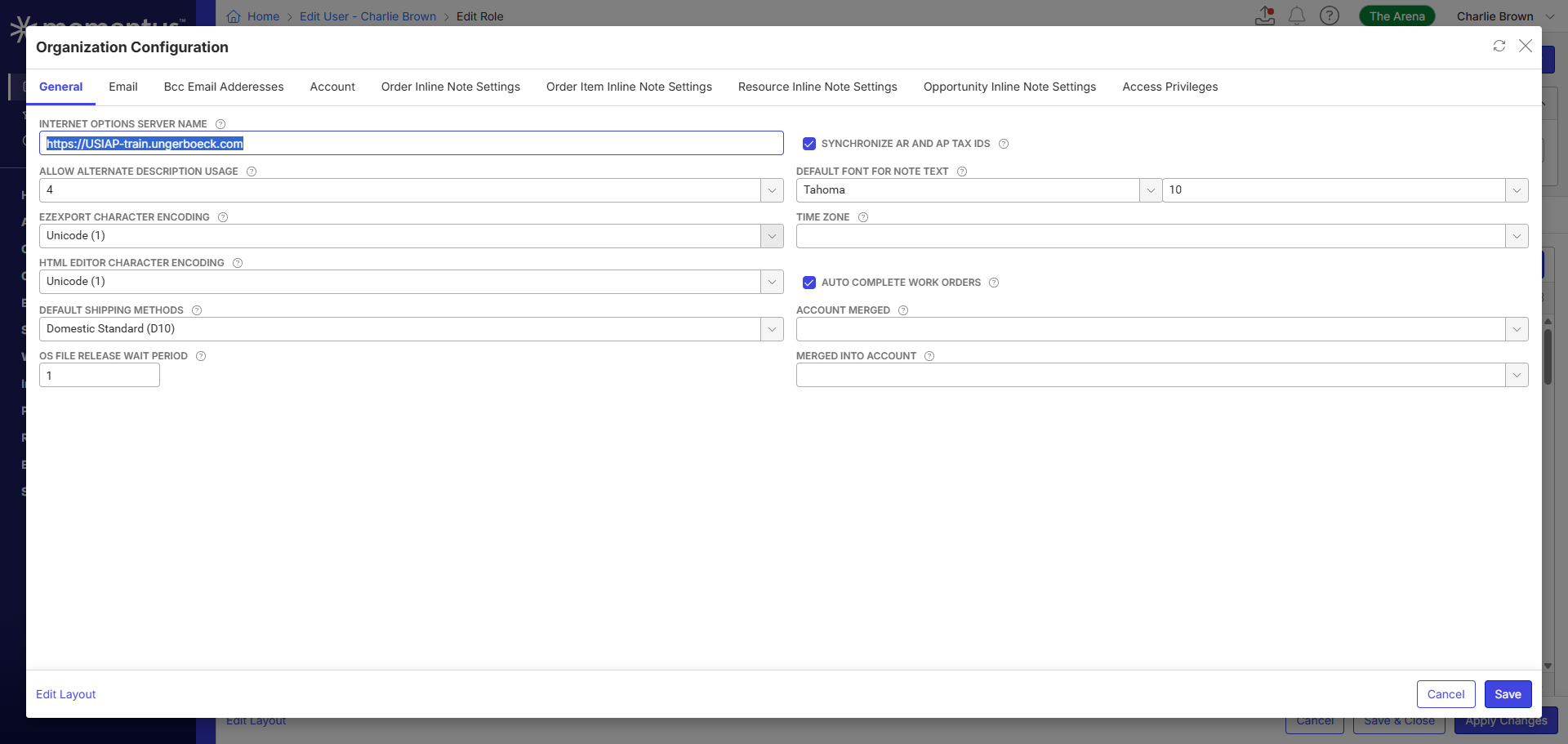Open help icon beside Account Merged label

tap(903, 310)
